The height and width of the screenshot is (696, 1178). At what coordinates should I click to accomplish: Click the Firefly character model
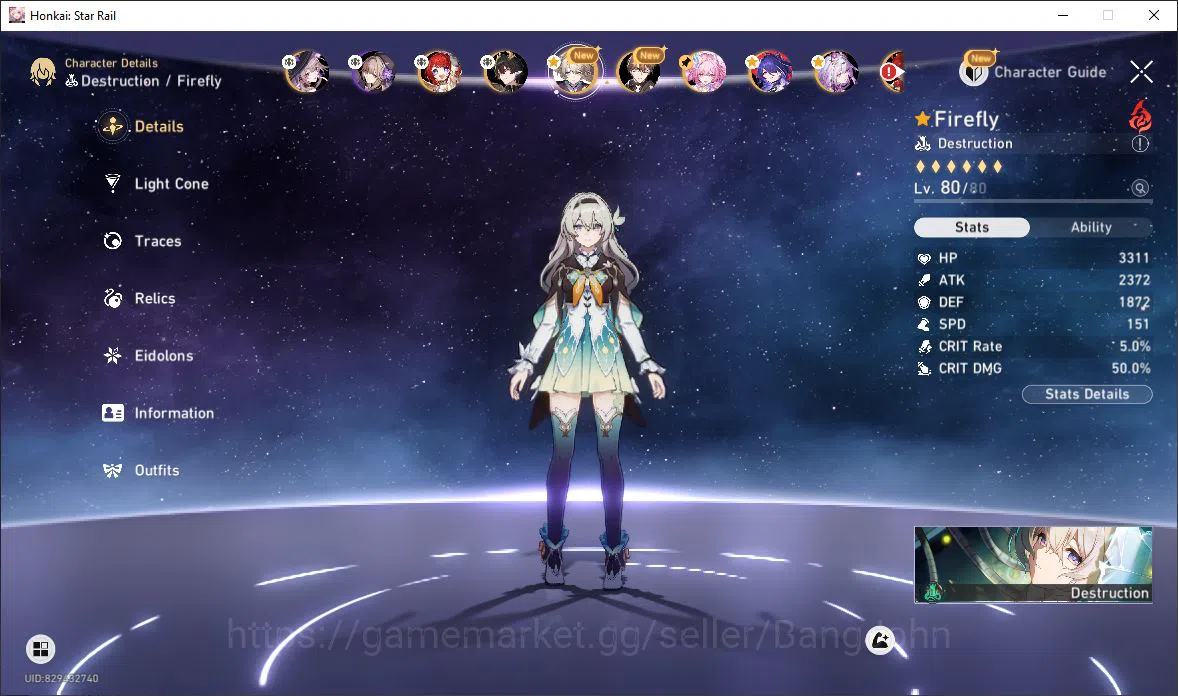587,389
